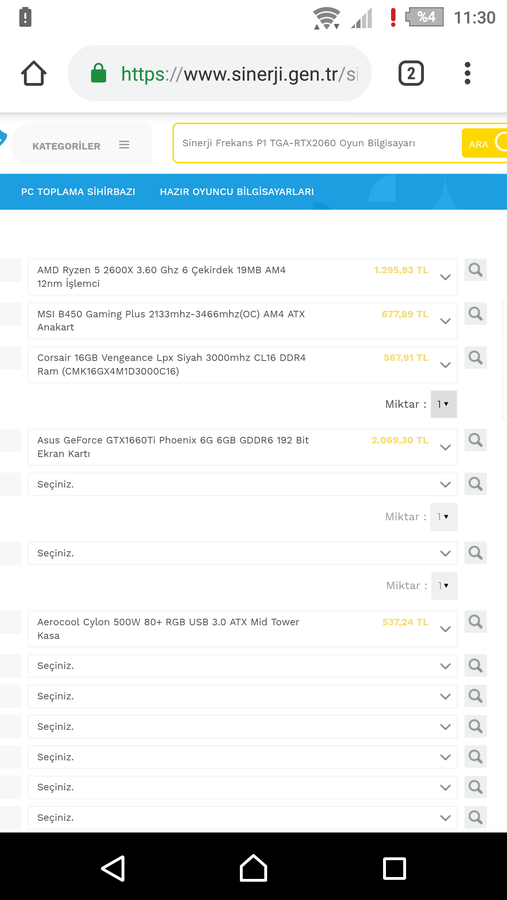Expand the Asus GeForce GTX1660Ti dropdown
This screenshot has width=507, height=900.
click(242, 447)
